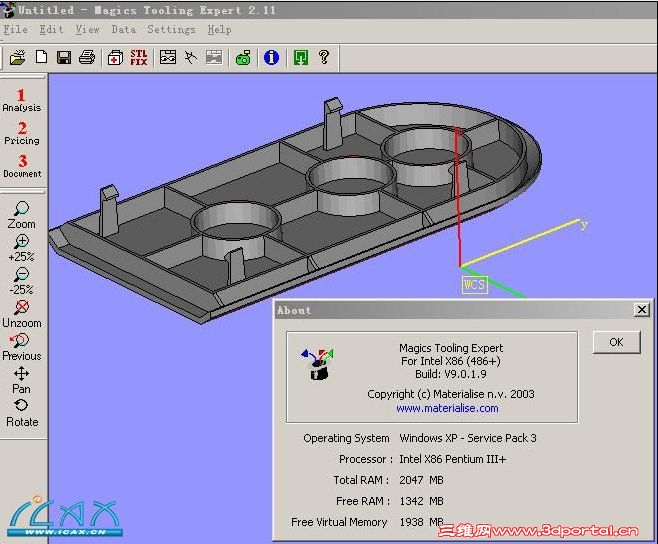Zoom in by +25%
This screenshot has width=658, height=544.
point(21,248)
